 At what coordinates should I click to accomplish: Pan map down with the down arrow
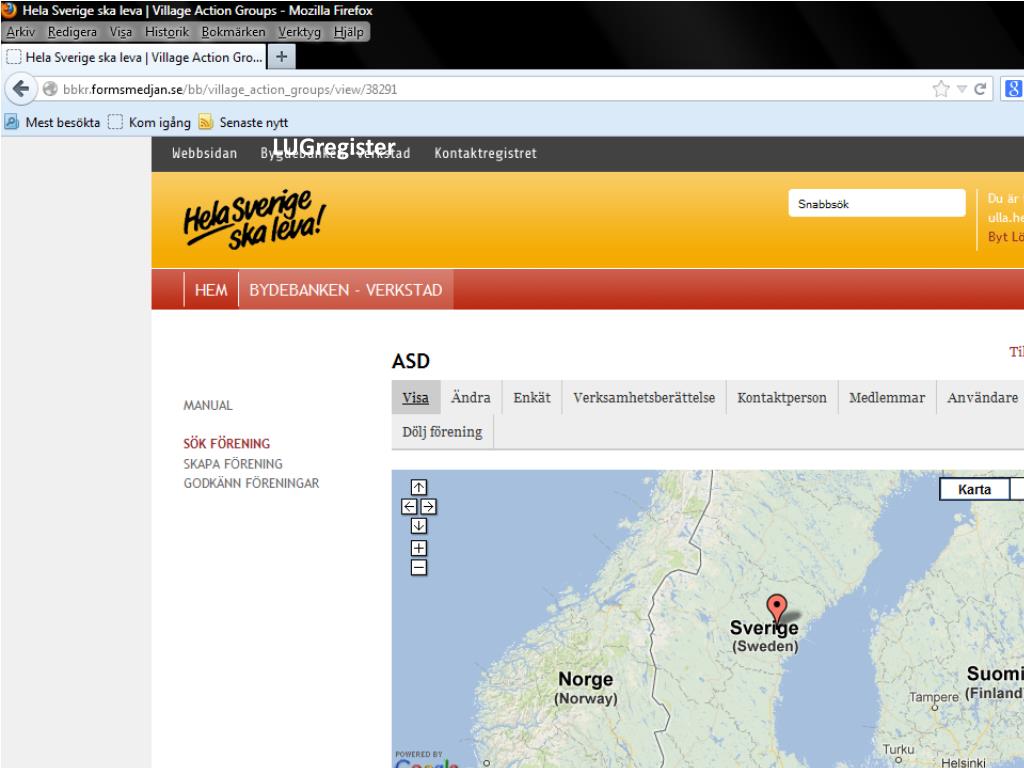coord(419,526)
